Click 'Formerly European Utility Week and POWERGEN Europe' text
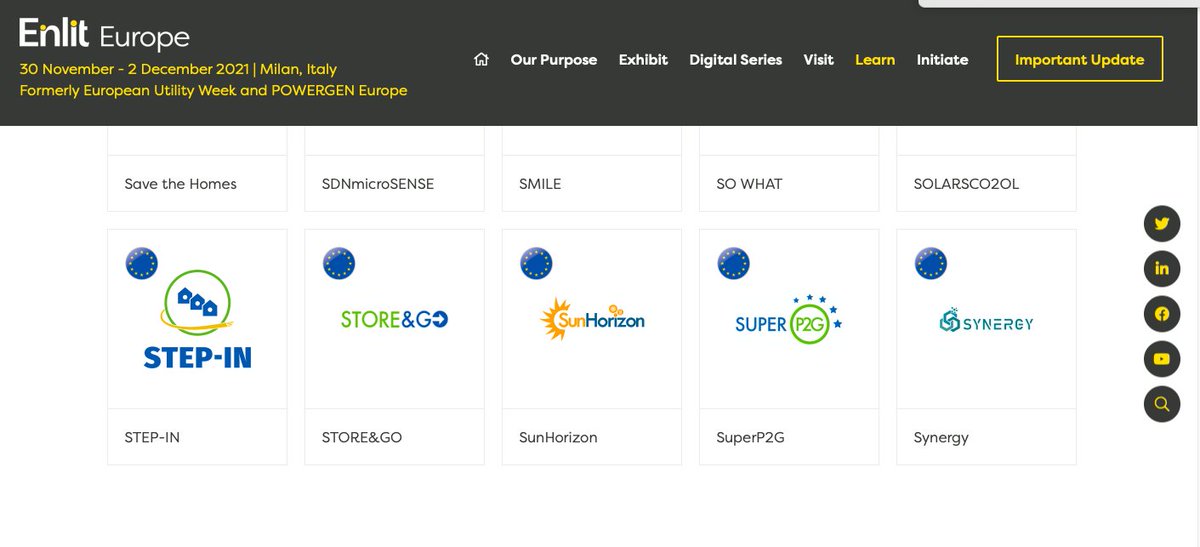Screen dimensions: 1200x547 click(213, 91)
